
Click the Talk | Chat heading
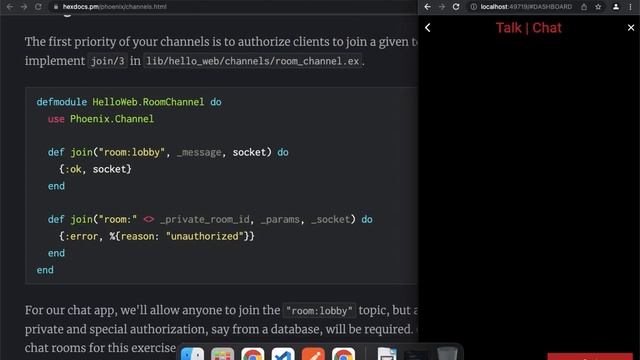pyautogui.click(x=529, y=28)
